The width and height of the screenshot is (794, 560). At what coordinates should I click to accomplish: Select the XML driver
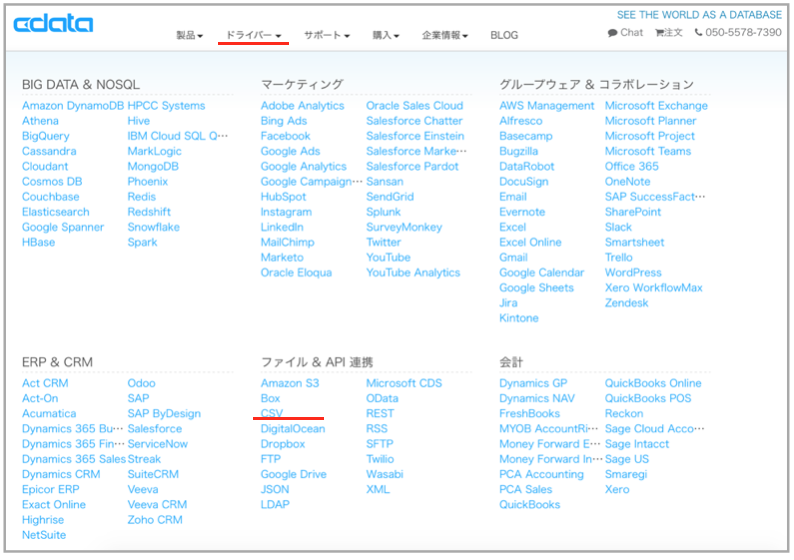coord(378,489)
